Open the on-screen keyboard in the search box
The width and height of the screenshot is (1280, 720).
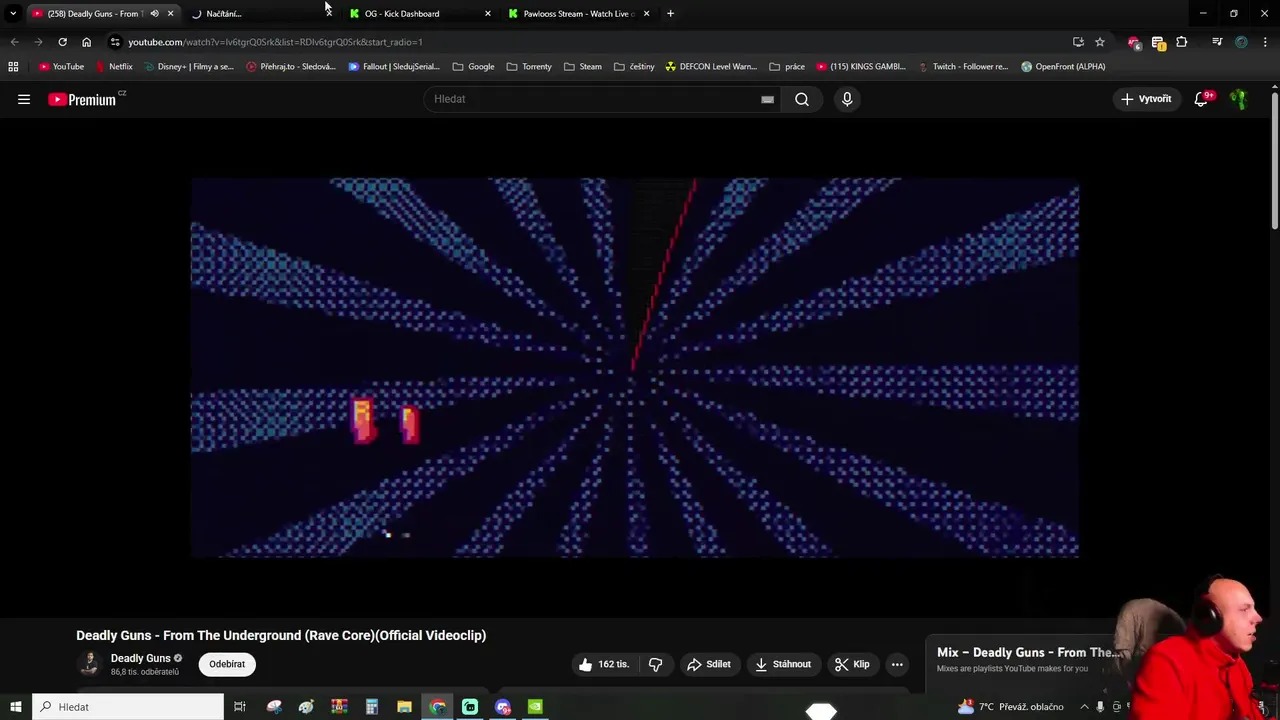(x=767, y=99)
